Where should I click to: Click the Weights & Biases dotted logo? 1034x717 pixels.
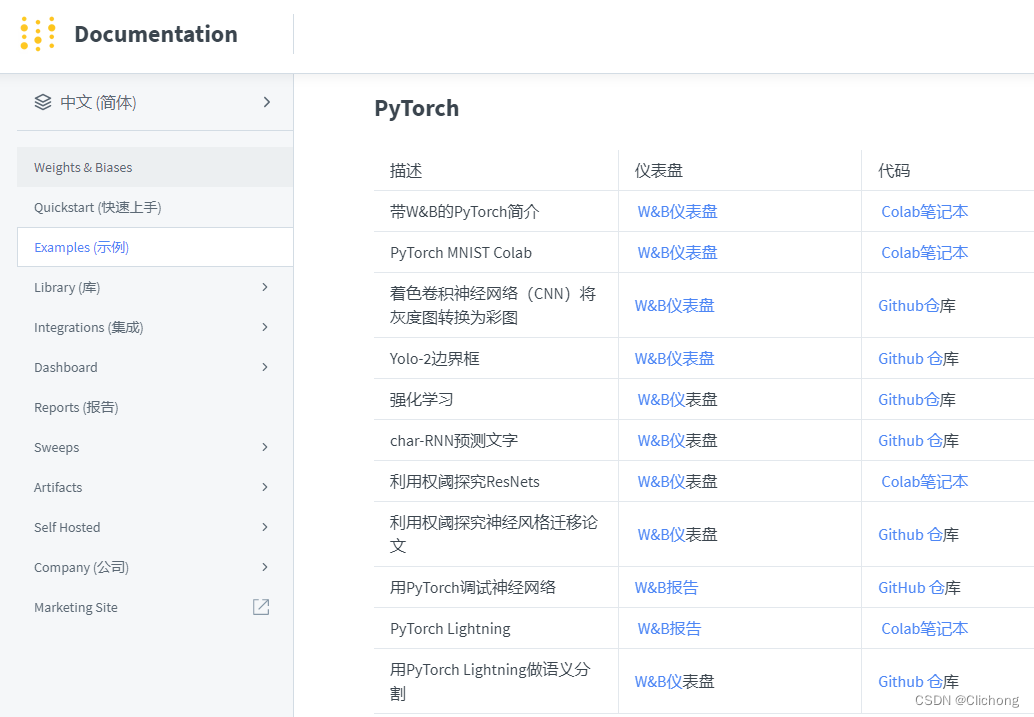point(38,34)
